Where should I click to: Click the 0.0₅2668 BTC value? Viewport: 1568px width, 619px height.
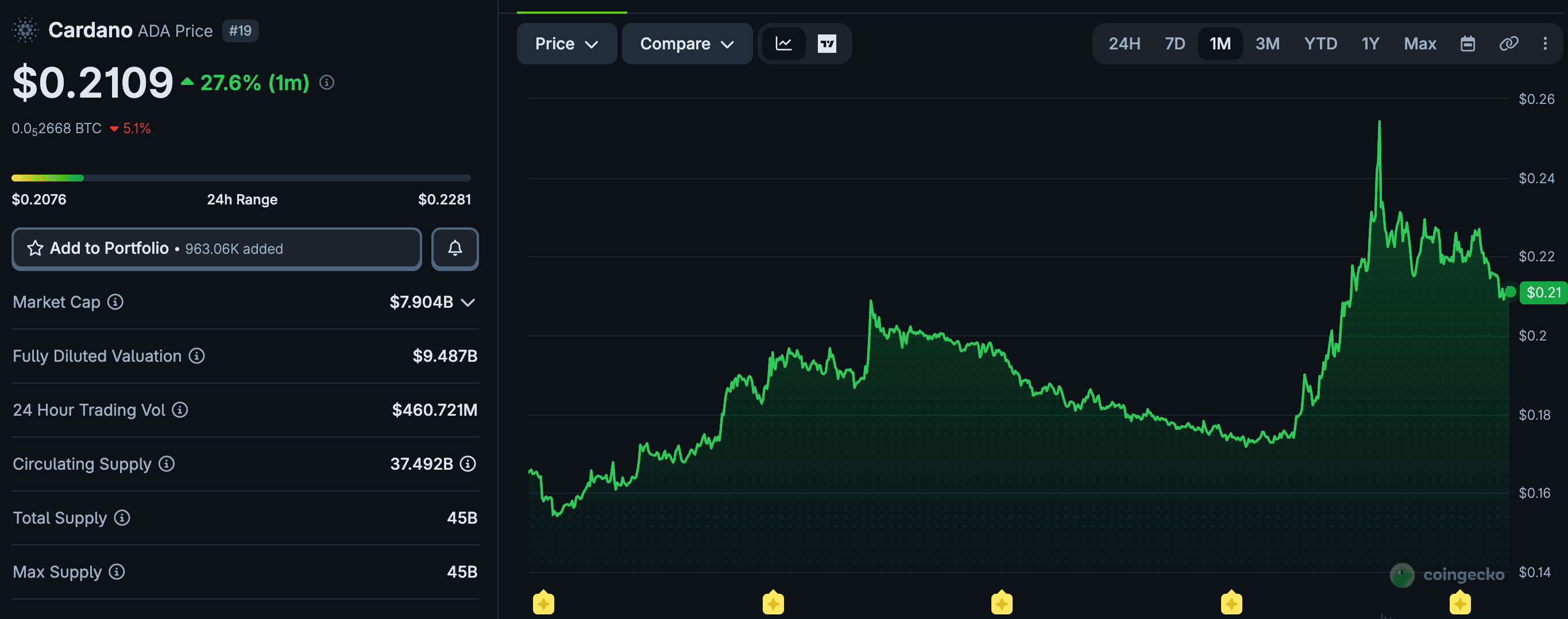coord(57,129)
